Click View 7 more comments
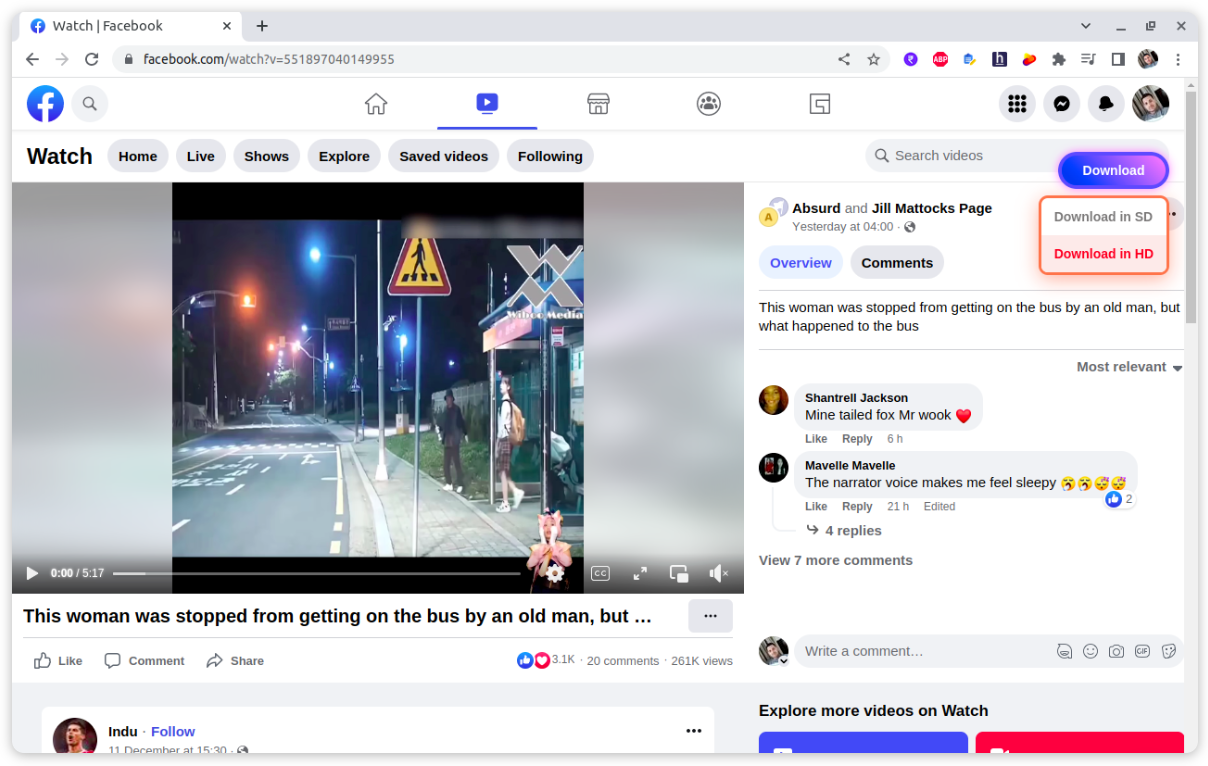 click(836, 560)
